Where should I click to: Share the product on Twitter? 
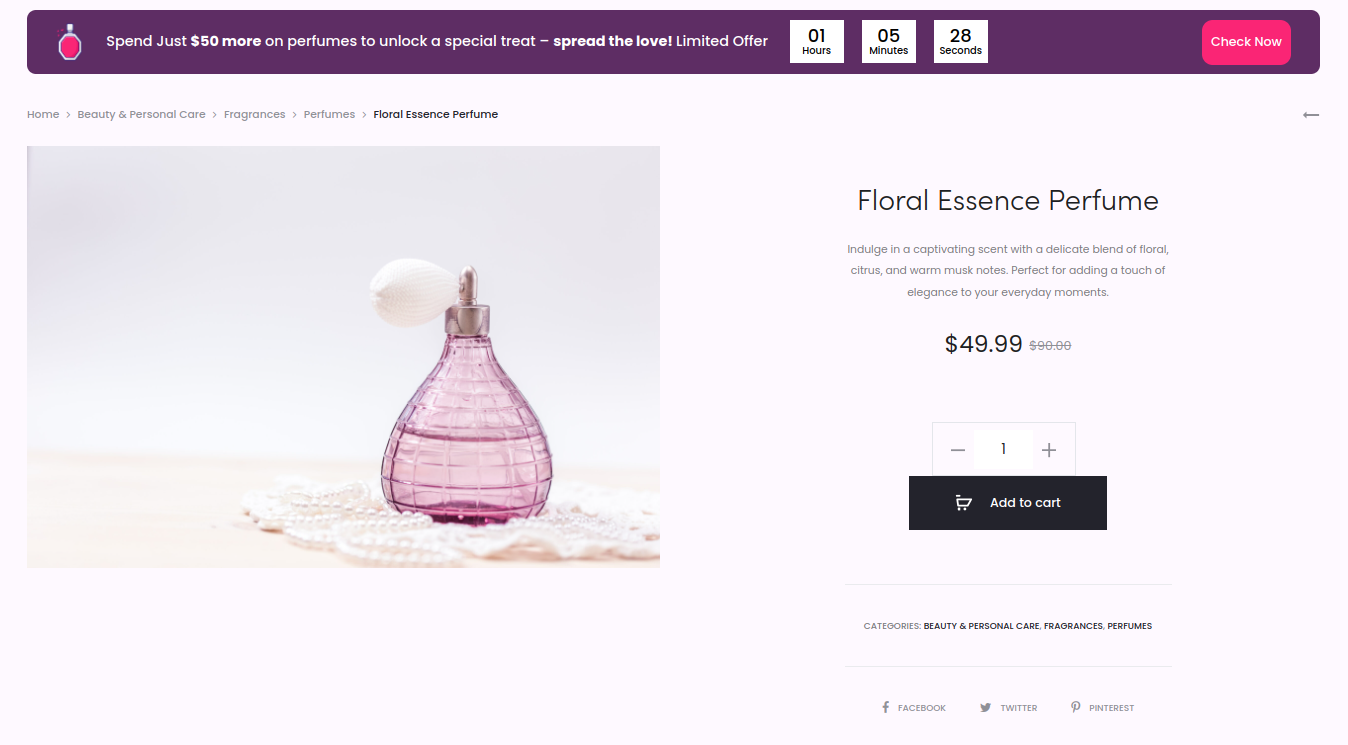[1008, 708]
